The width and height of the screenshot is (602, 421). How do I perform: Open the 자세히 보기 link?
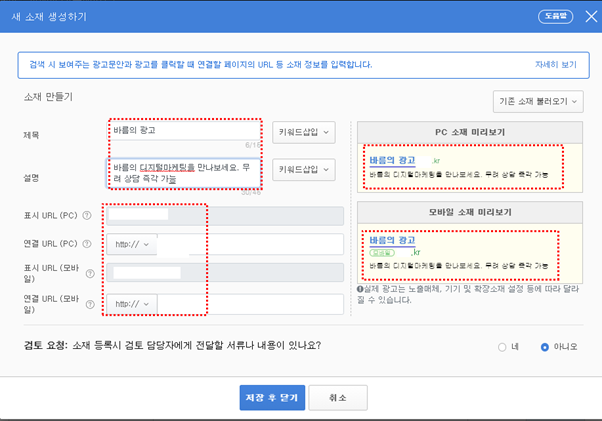(556, 64)
